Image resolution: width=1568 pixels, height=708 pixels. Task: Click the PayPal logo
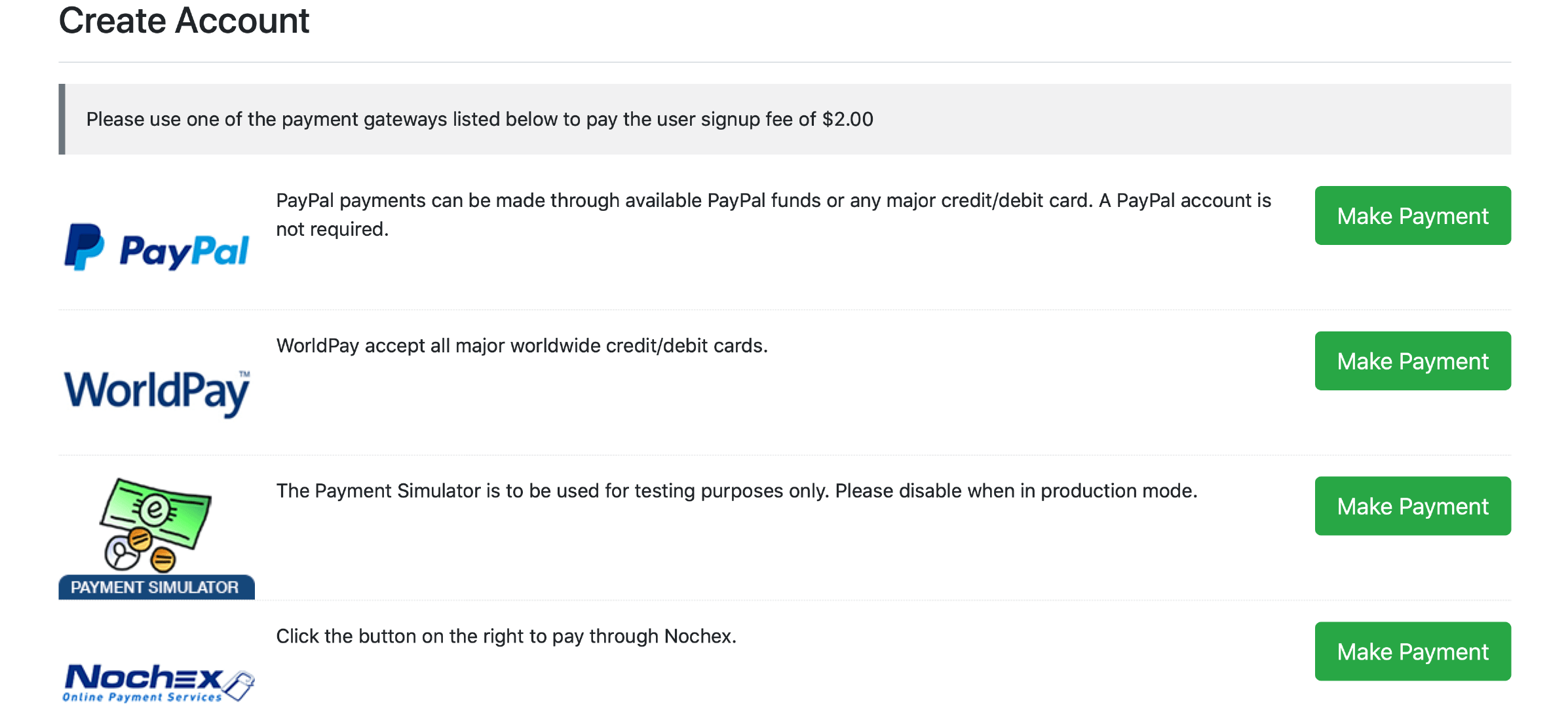[156, 248]
